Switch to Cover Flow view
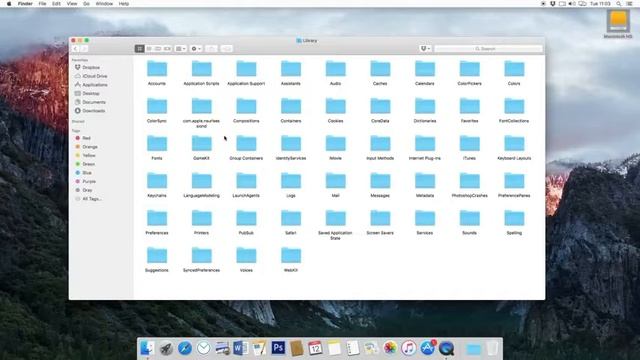This screenshot has width=640, height=360. [167, 49]
